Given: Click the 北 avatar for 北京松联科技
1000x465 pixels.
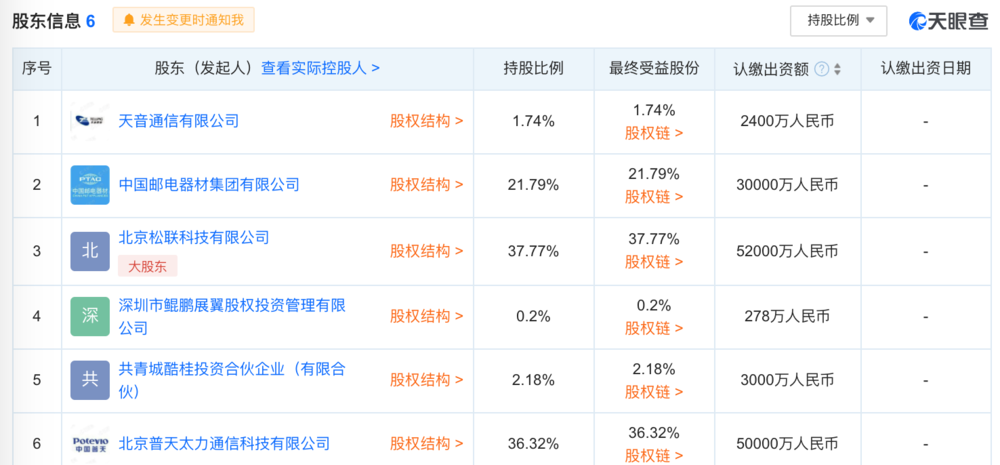Looking at the screenshot, I should (90, 251).
